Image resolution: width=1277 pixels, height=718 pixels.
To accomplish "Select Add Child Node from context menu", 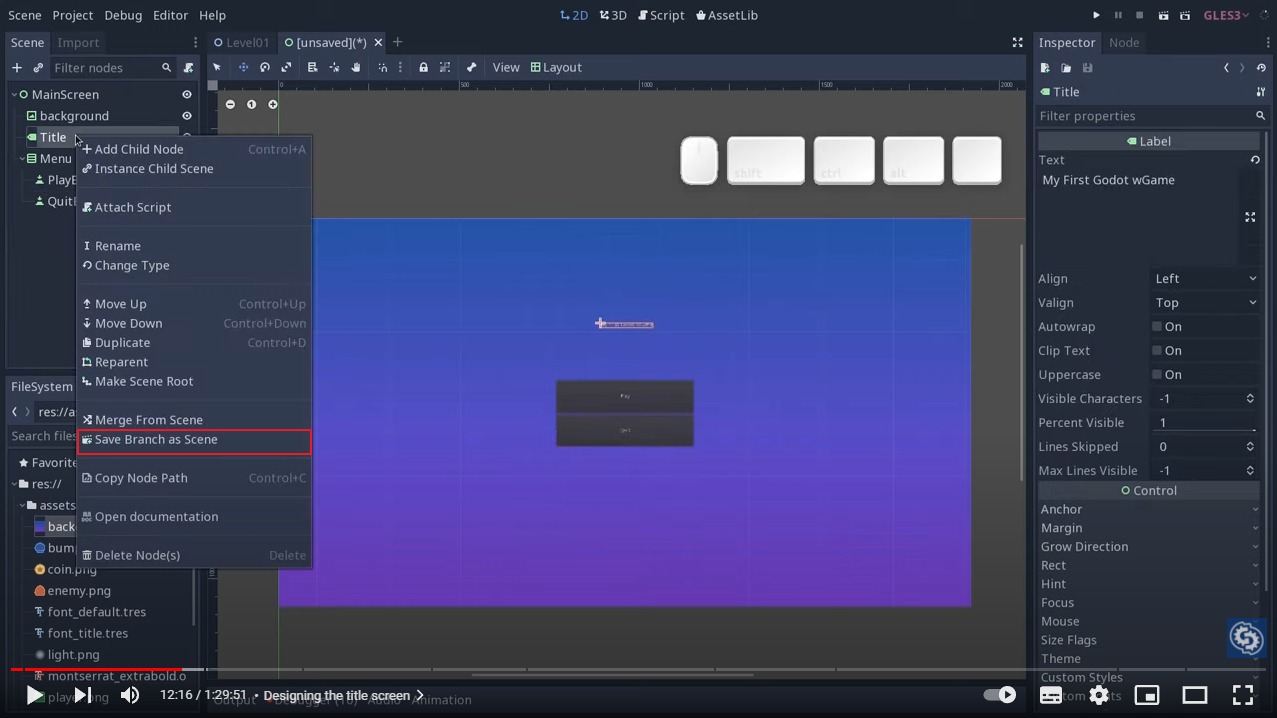I will (x=194, y=149).
